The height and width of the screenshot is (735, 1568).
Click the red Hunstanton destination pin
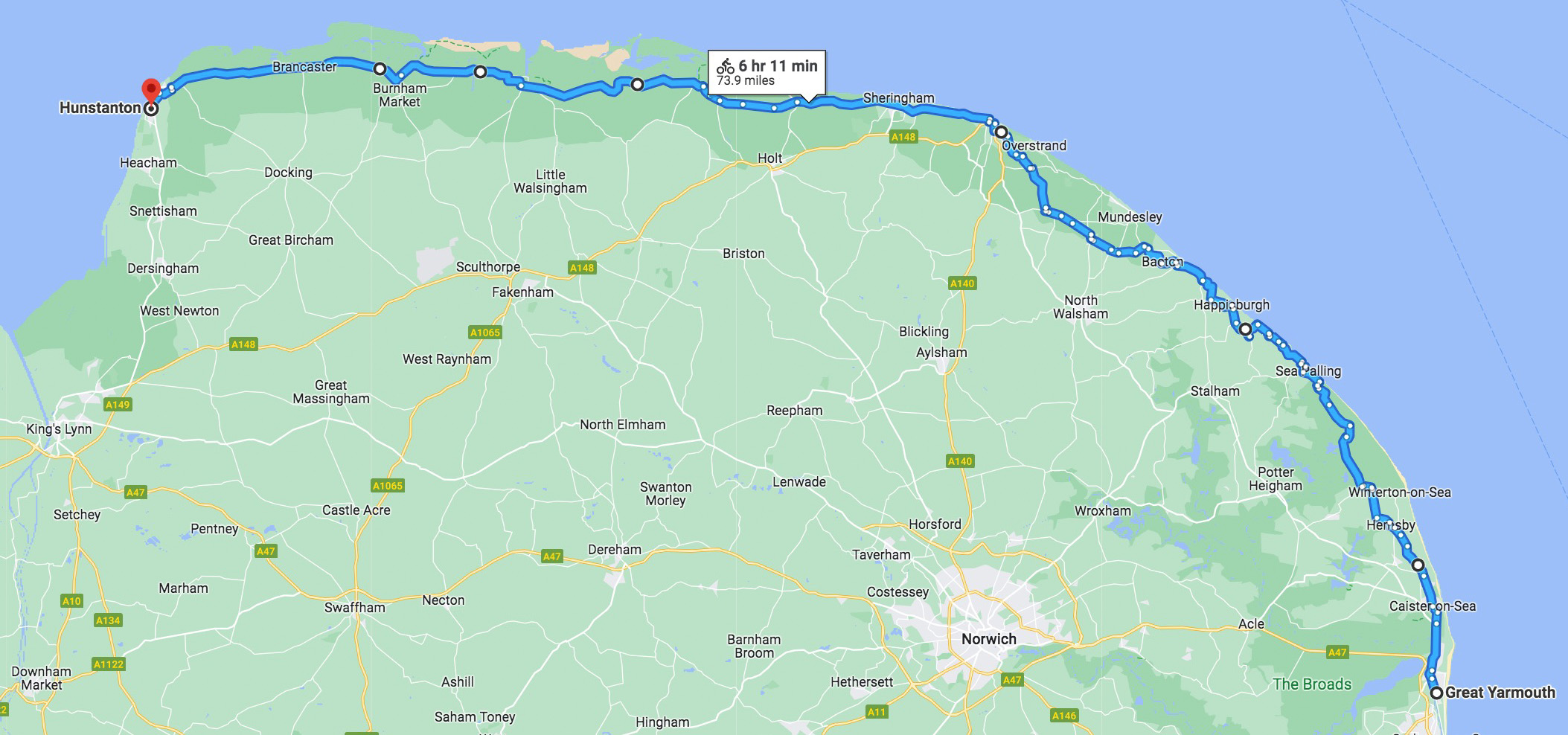(x=151, y=91)
